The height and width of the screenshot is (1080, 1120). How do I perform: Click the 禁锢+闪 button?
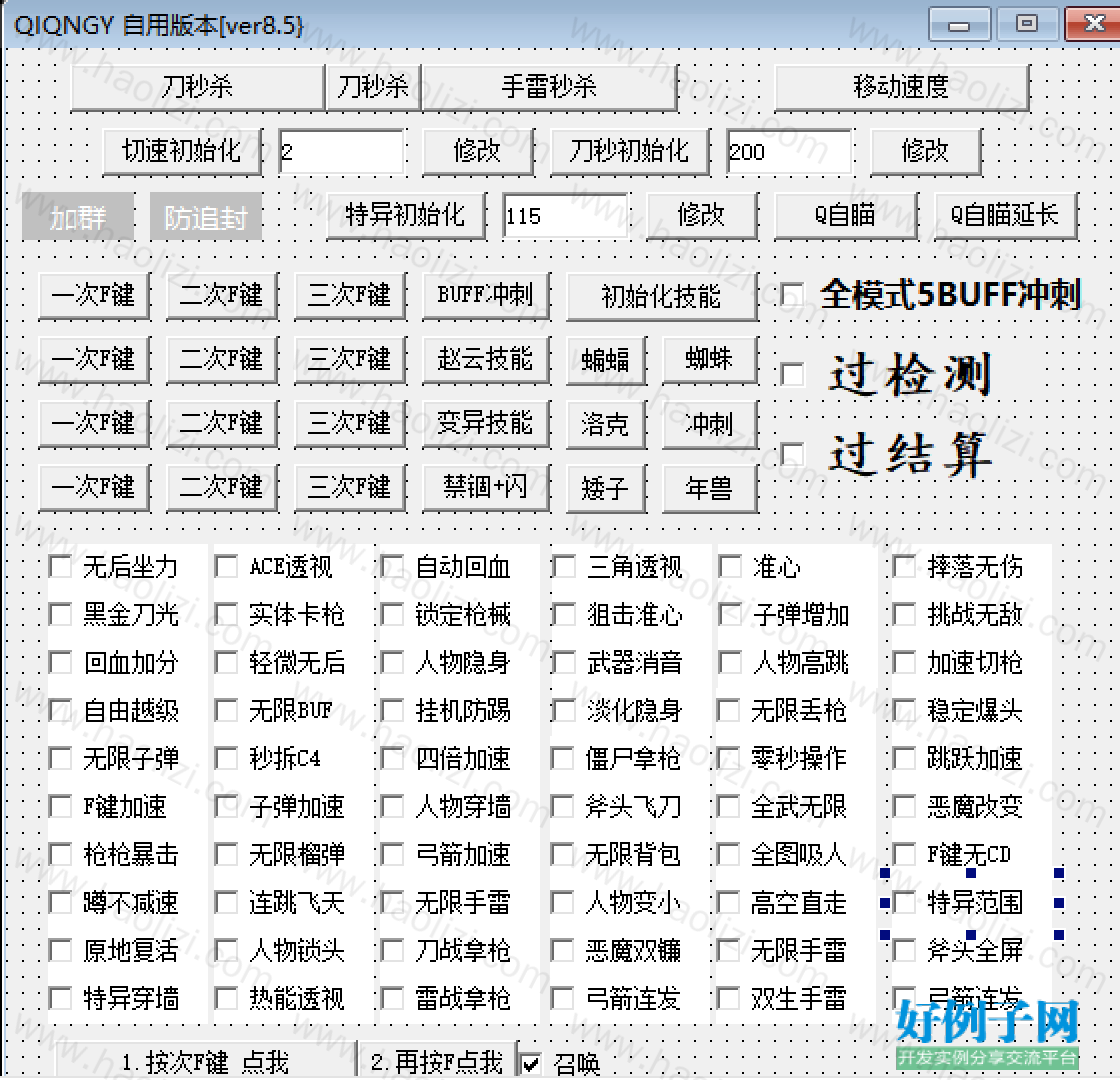[x=486, y=487]
